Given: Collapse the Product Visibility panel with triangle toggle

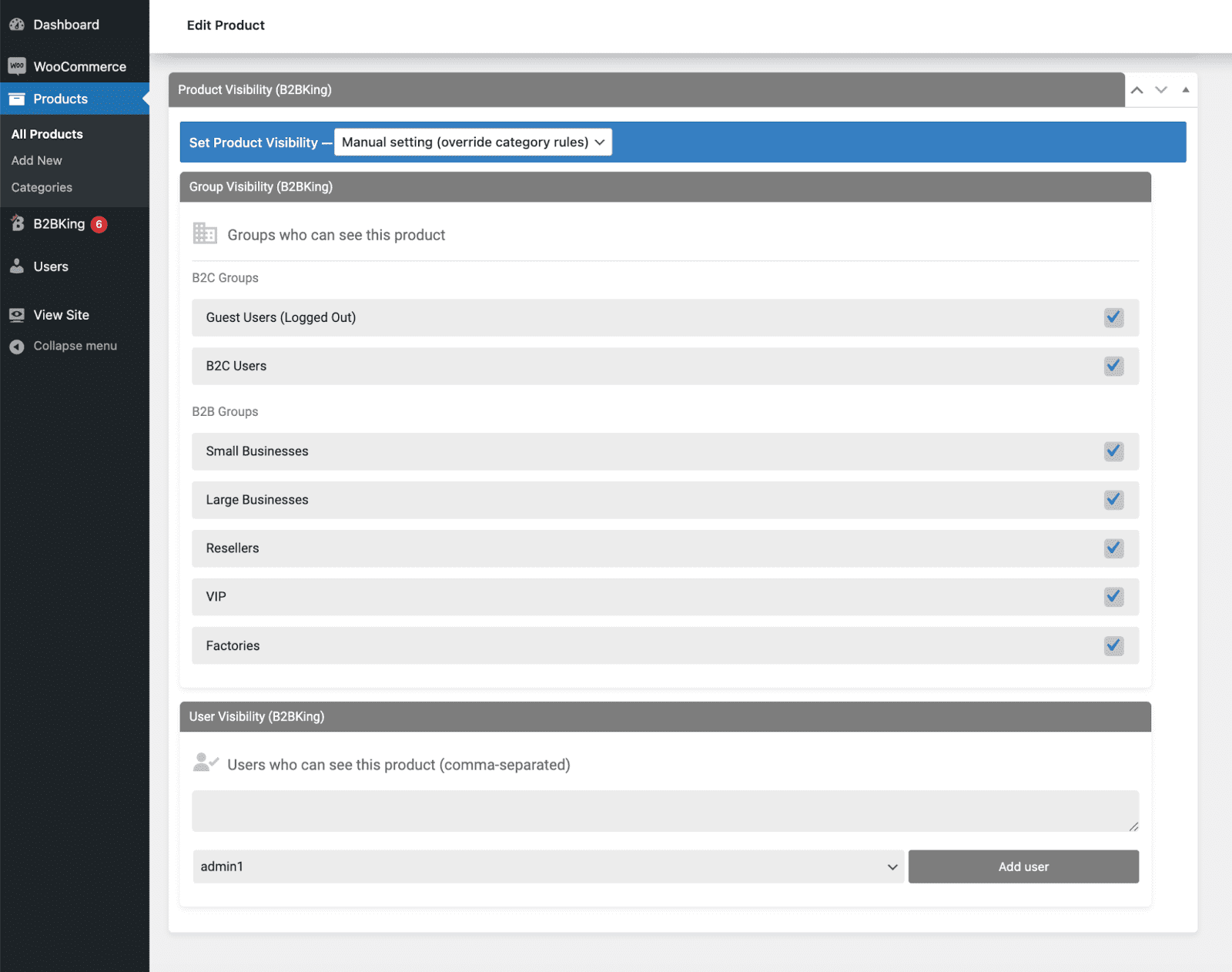Looking at the screenshot, I should [x=1186, y=90].
